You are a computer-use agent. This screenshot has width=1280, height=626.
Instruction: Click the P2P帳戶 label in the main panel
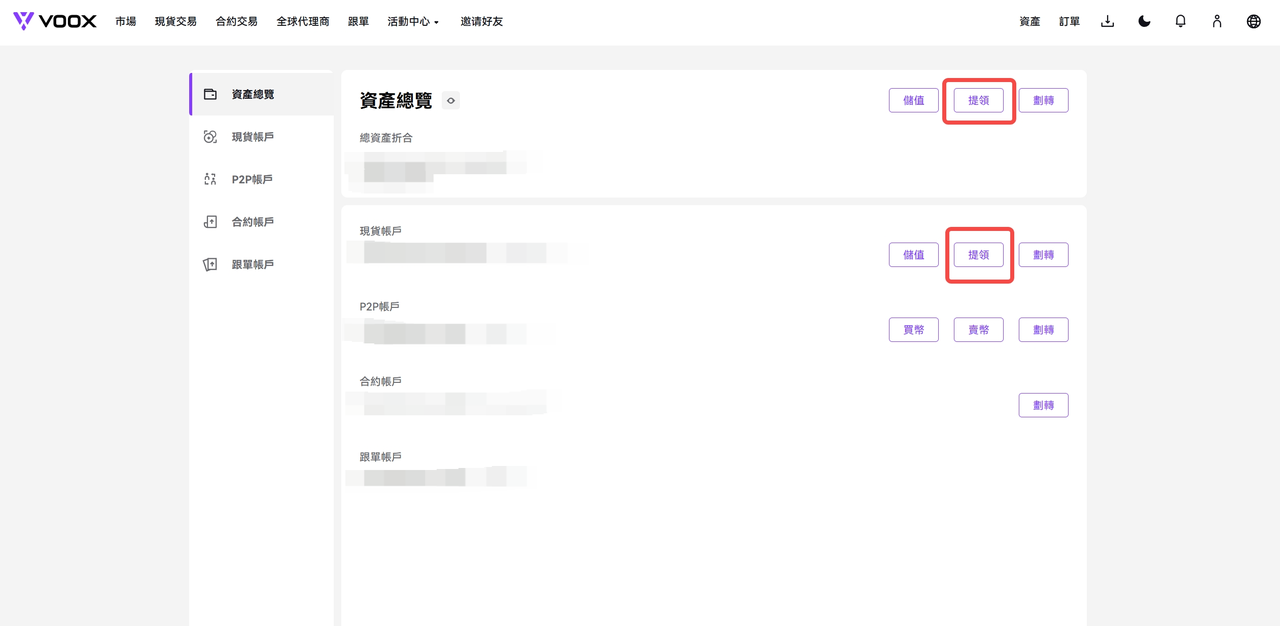coord(380,306)
